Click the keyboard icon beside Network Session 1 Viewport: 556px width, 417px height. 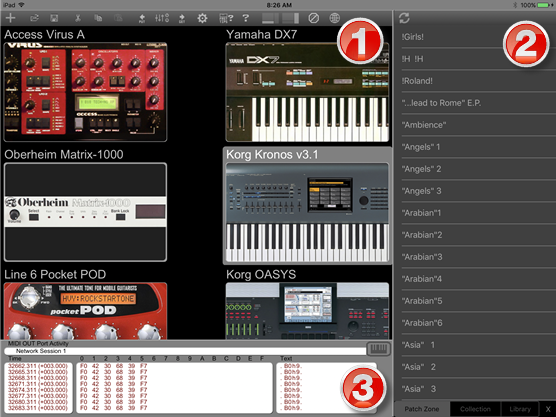pos(378,349)
